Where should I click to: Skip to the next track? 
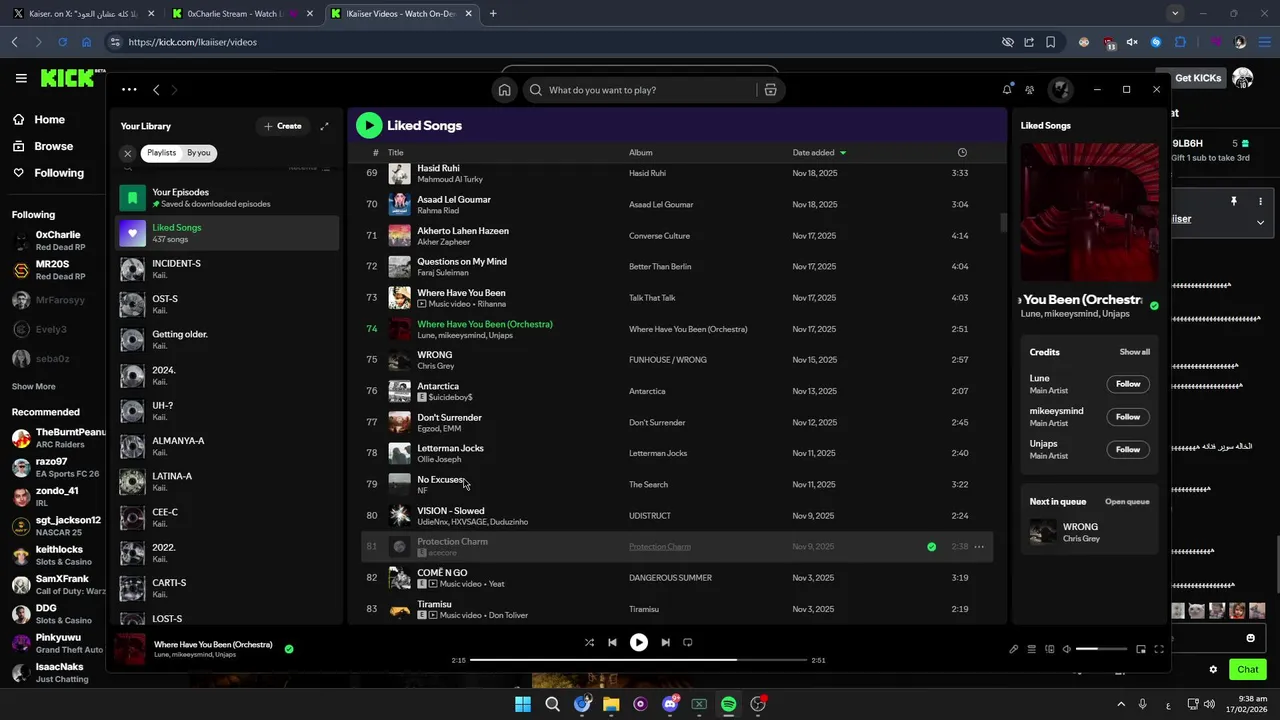click(x=665, y=642)
